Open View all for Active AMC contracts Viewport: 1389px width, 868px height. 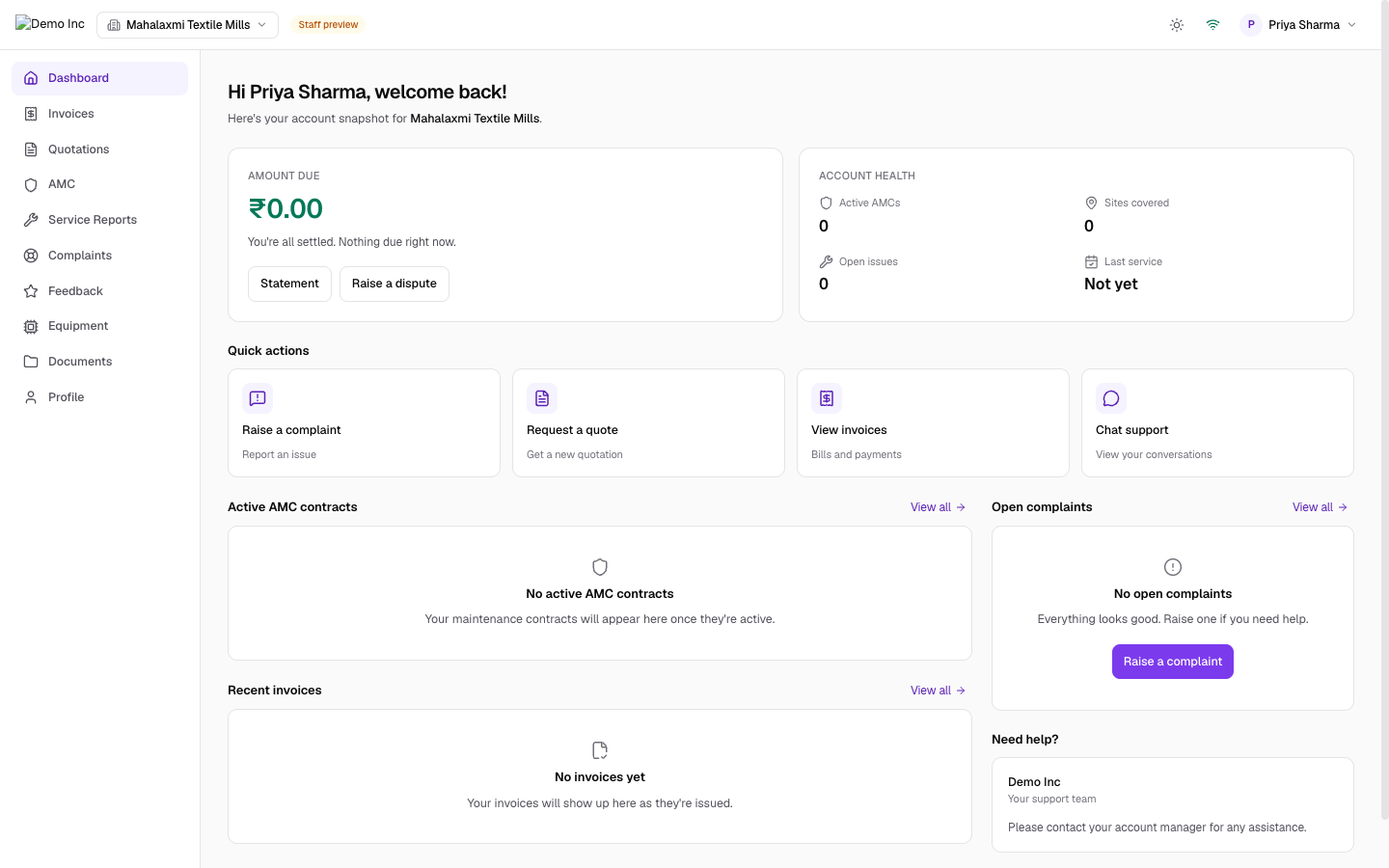938,507
